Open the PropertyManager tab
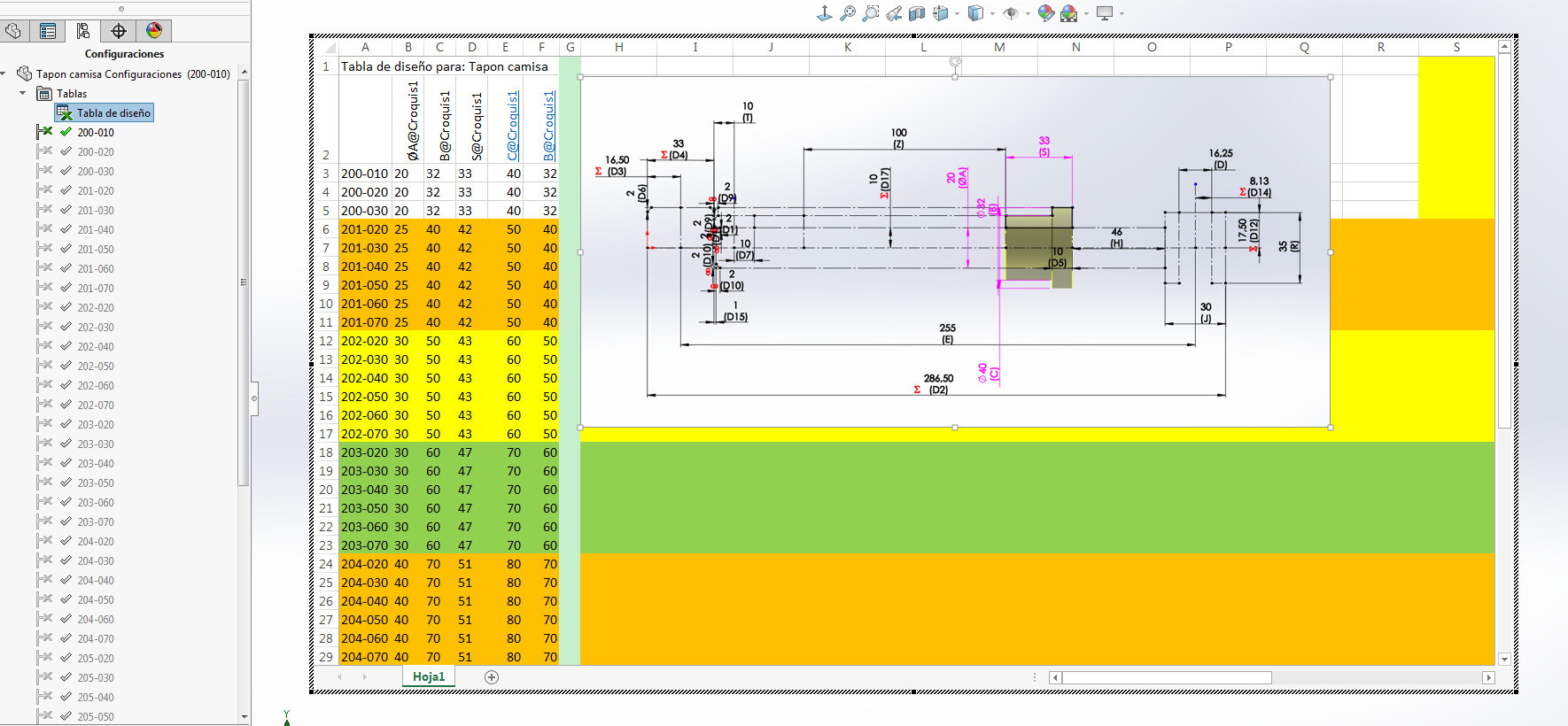Image resolution: width=1568 pixels, height=726 pixels. [48, 31]
